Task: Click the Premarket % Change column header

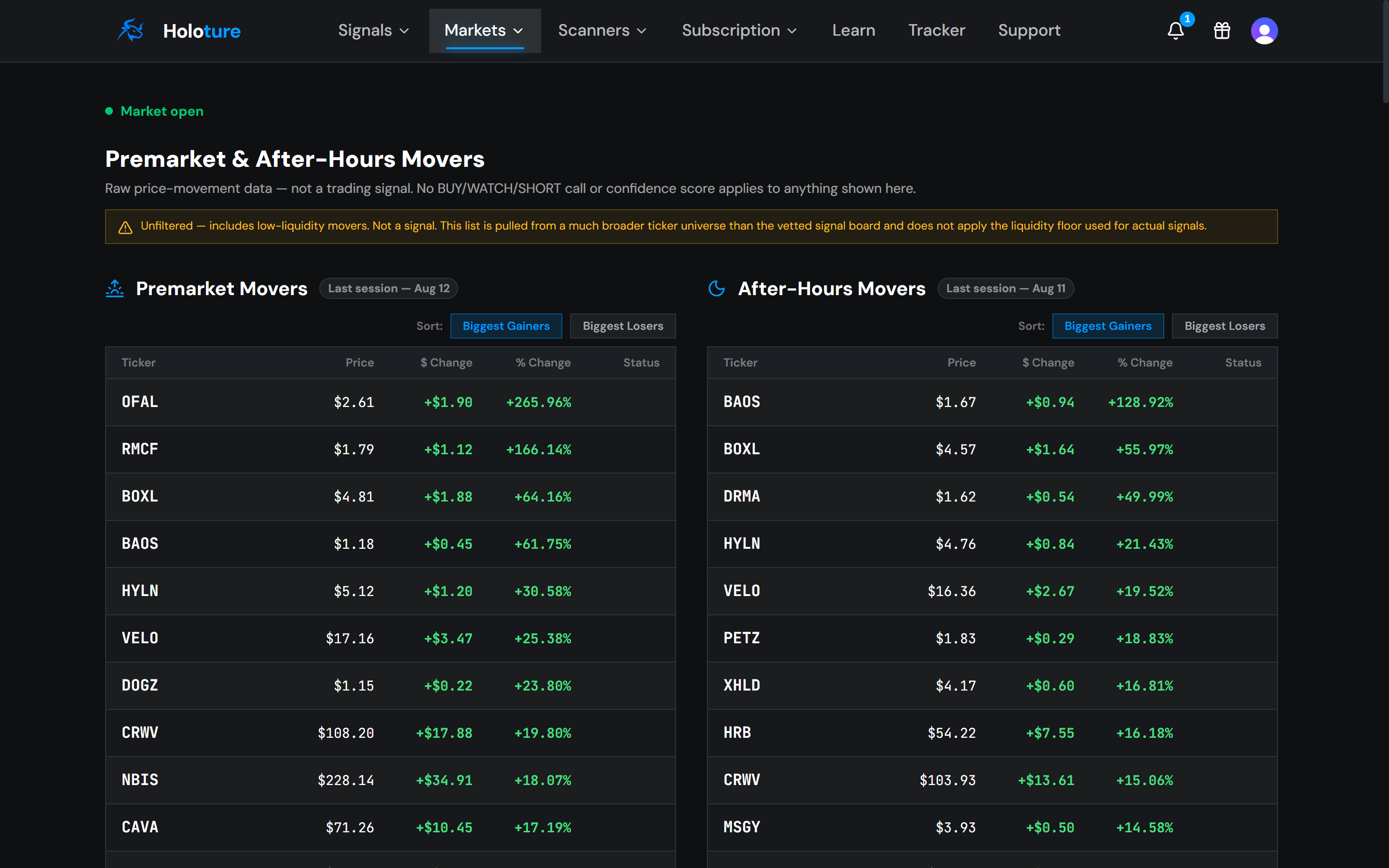Action: tap(543, 362)
